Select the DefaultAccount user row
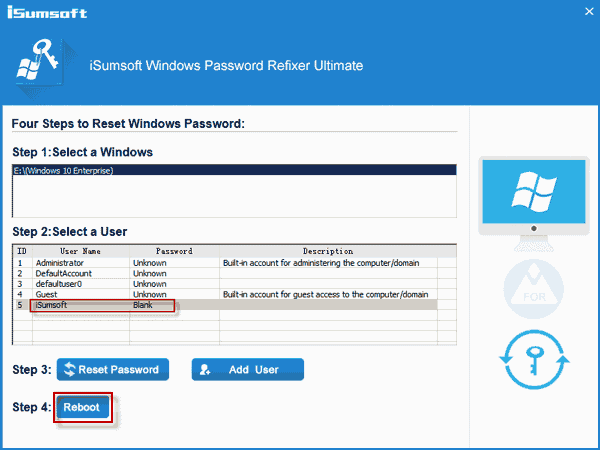The image size is (600, 450). tap(225, 273)
